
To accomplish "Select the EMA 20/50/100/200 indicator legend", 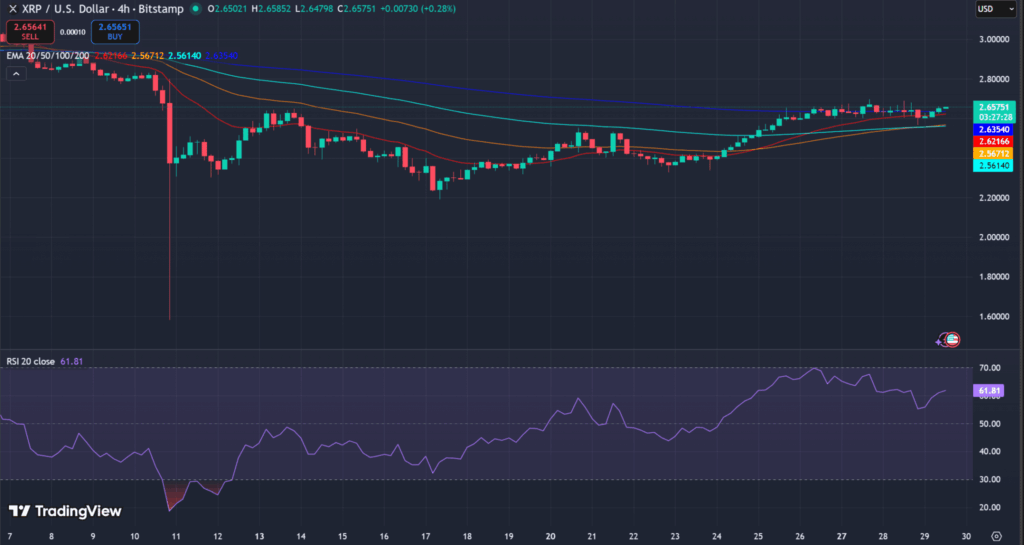I will point(47,56).
